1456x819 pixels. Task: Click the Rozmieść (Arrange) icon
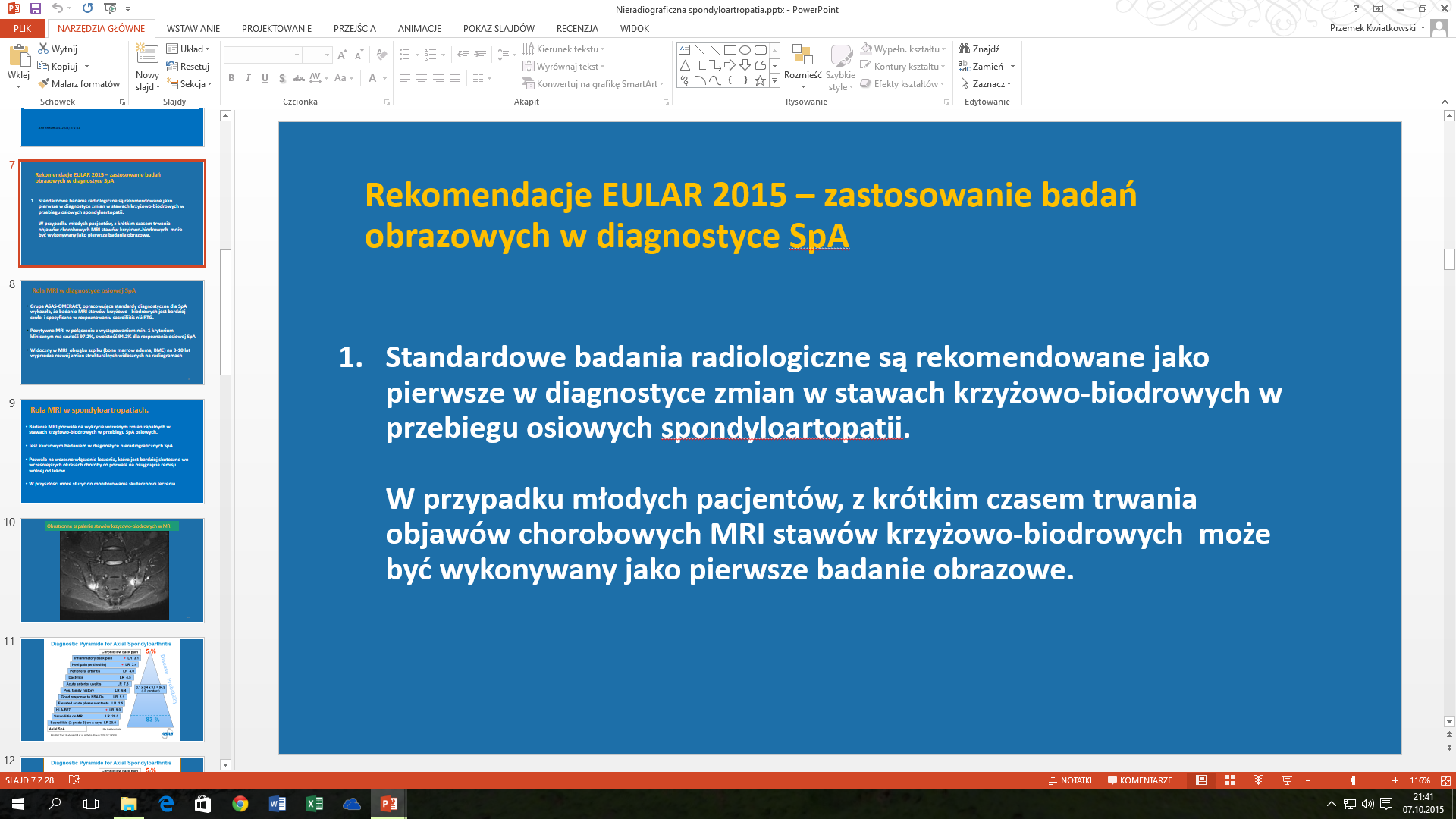(802, 55)
